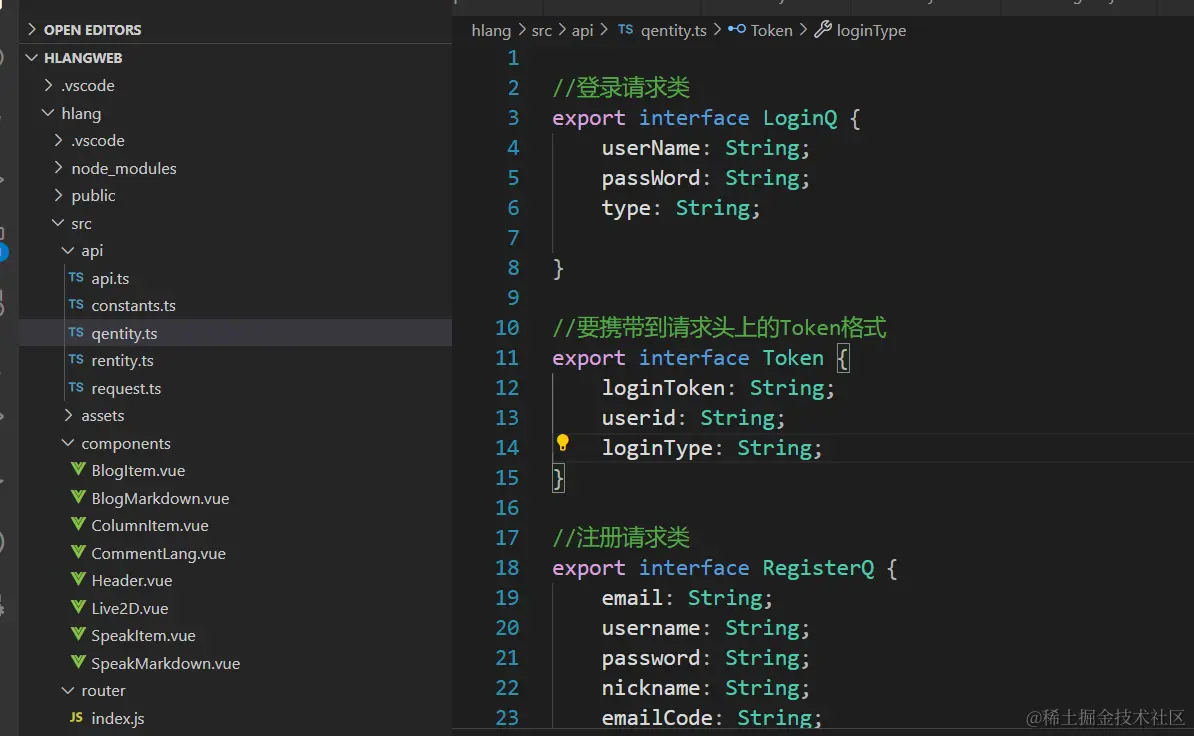The height and width of the screenshot is (736, 1194).
Task: Open BlogItem.vue component
Action: click(x=138, y=470)
